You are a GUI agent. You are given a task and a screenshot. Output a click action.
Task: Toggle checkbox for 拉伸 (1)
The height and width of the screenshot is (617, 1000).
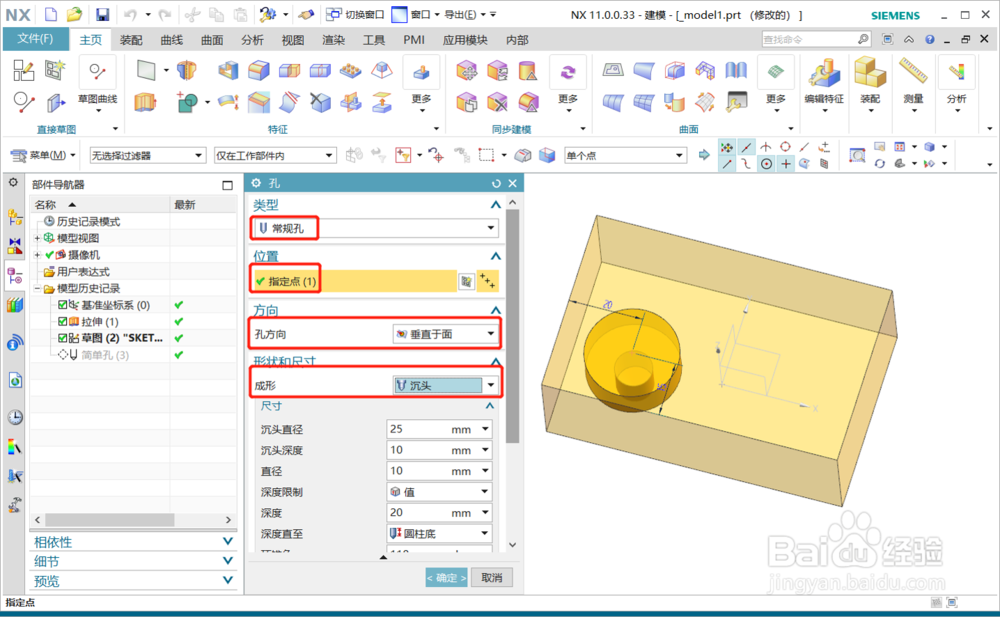click(x=62, y=322)
